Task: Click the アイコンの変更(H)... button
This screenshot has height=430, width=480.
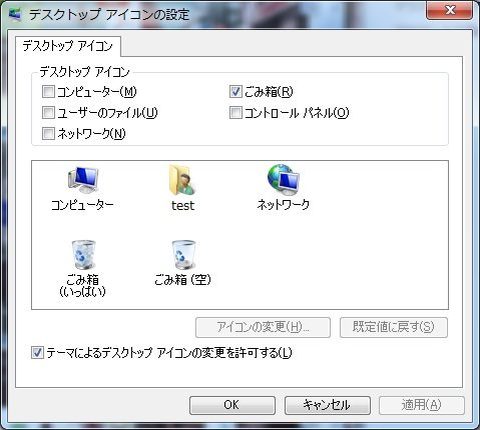Action: click(x=263, y=327)
